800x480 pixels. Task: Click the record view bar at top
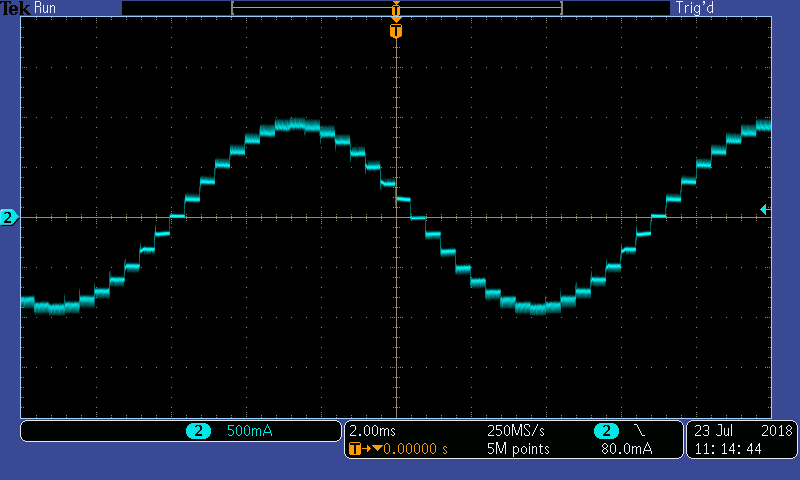396,8
